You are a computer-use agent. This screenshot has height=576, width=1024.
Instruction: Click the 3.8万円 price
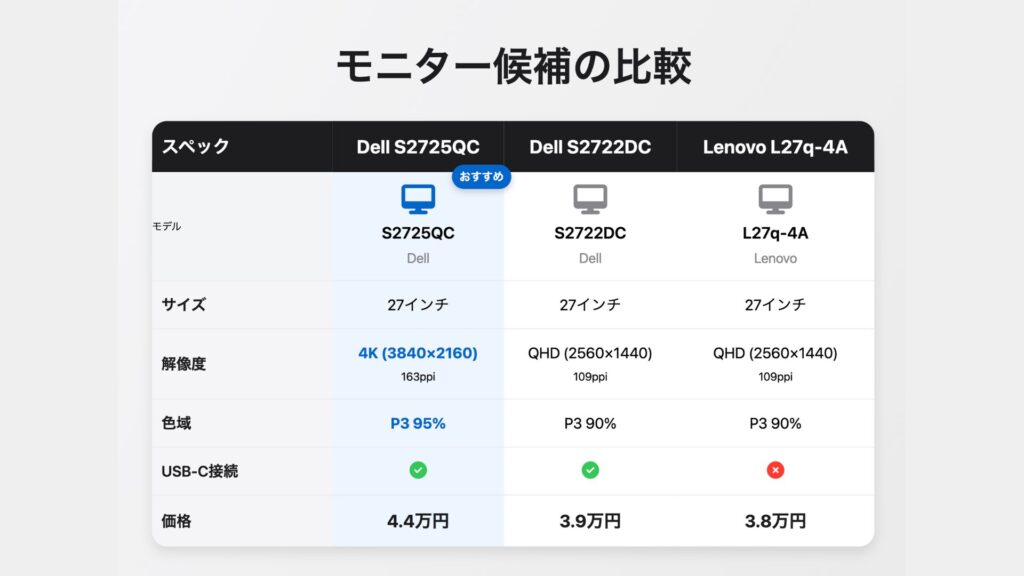click(775, 521)
